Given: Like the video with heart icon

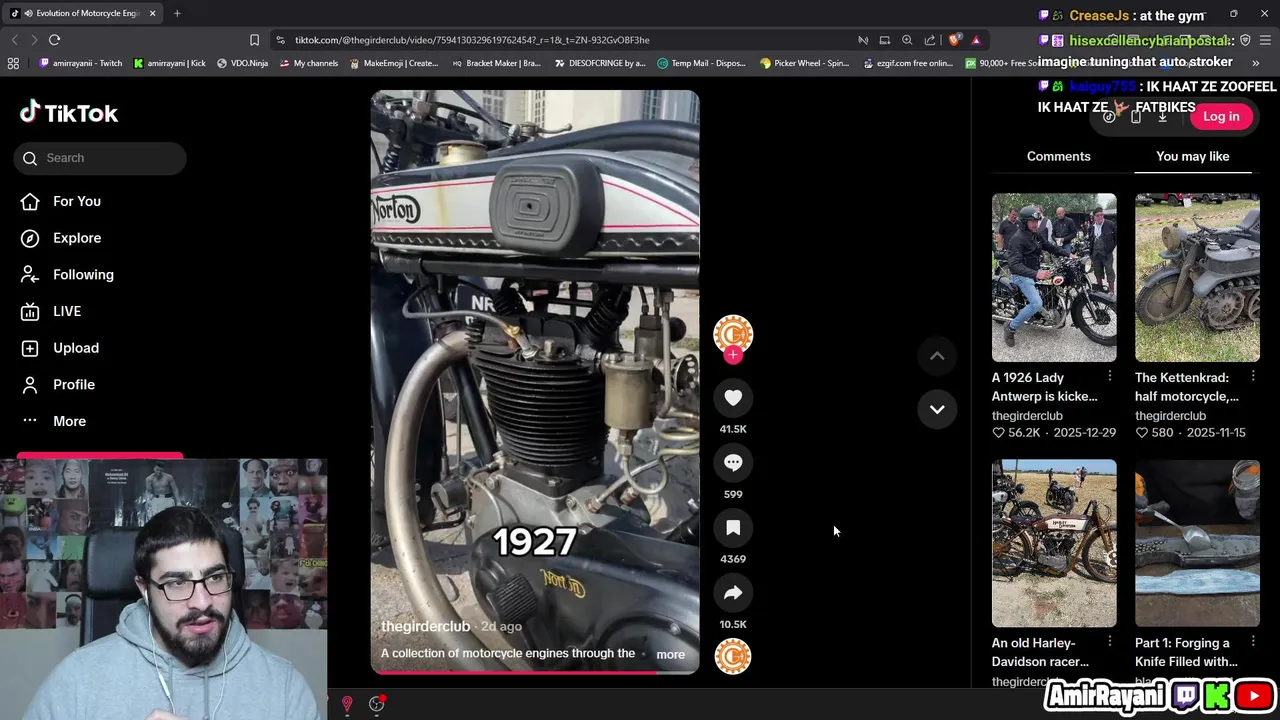Looking at the screenshot, I should 733,398.
